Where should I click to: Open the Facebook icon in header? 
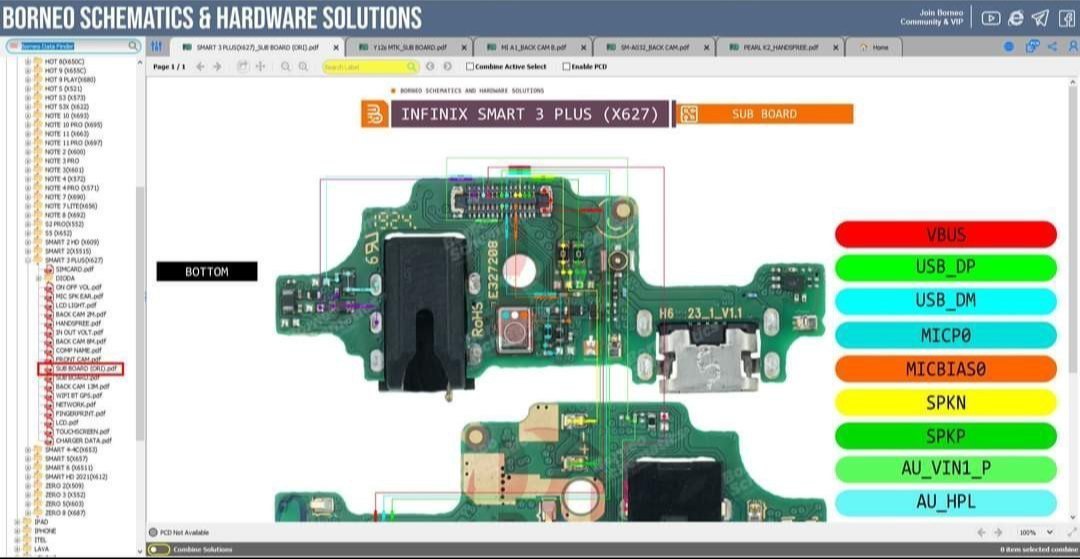pyautogui.click(x=1066, y=19)
